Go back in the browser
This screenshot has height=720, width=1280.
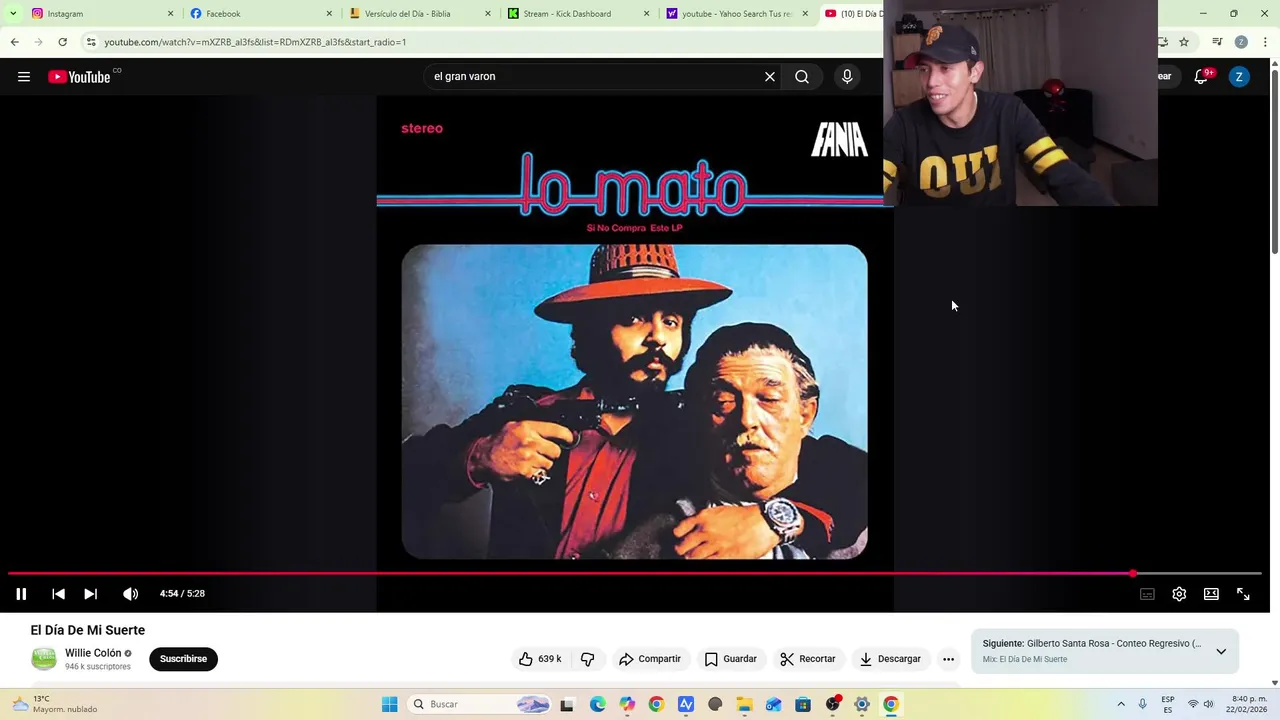14,42
